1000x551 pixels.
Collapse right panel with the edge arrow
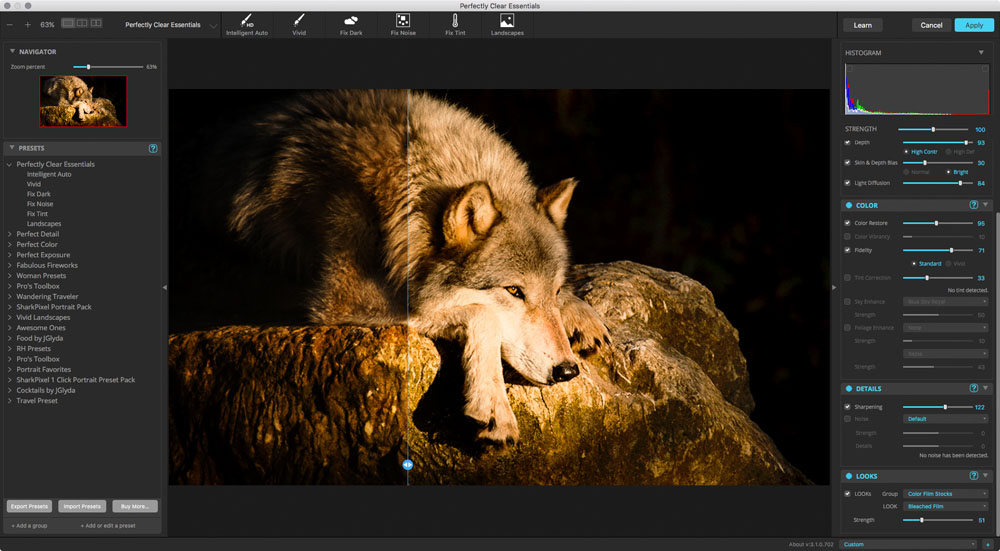click(834, 288)
